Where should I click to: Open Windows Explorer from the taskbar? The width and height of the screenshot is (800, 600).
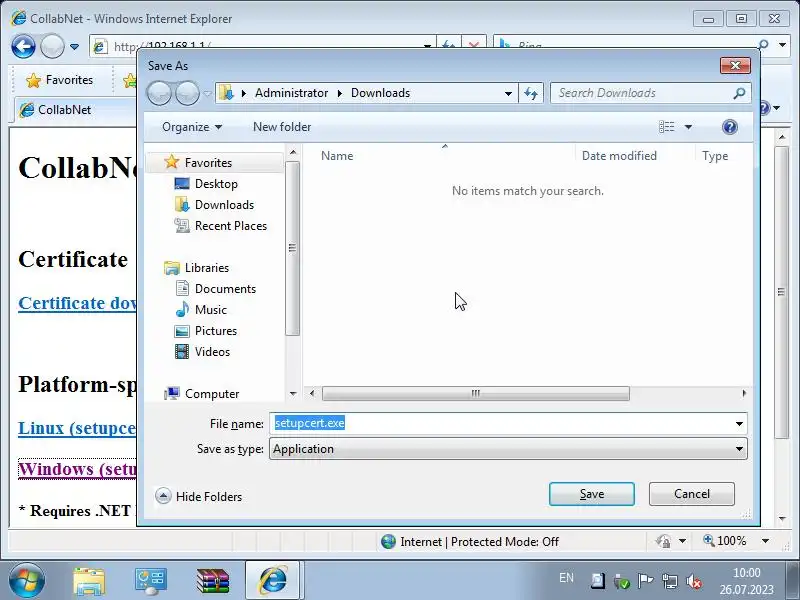click(x=89, y=581)
